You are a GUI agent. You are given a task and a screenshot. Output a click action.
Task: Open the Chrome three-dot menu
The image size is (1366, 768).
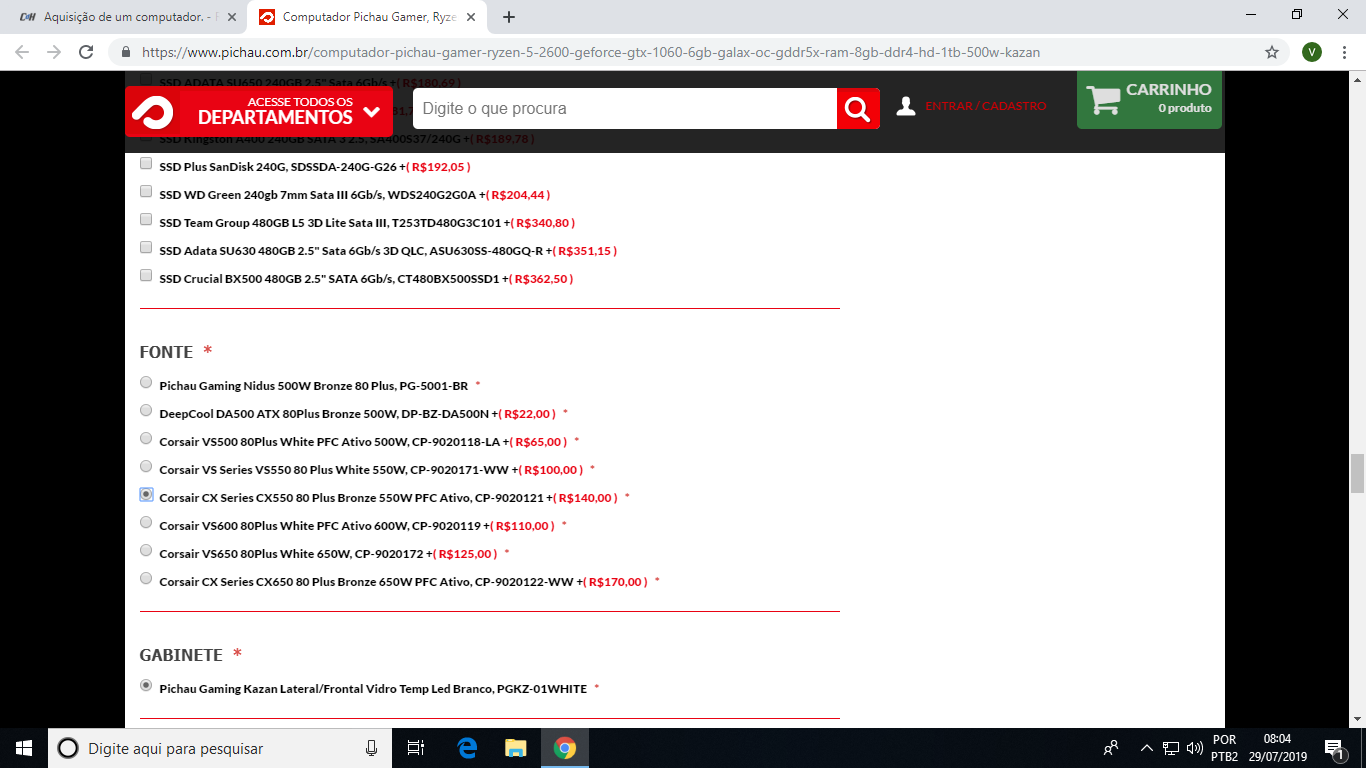click(1345, 52)
